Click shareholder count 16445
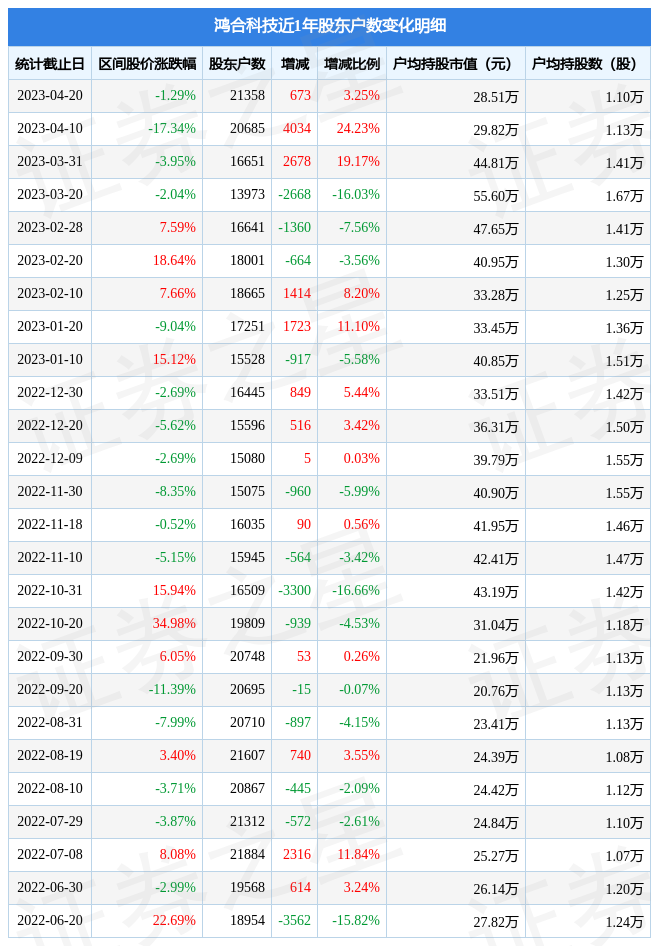 tap(247, 392)
